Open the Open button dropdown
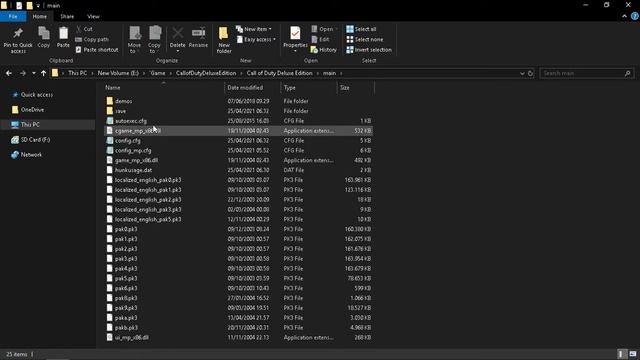 click(336, 29)
